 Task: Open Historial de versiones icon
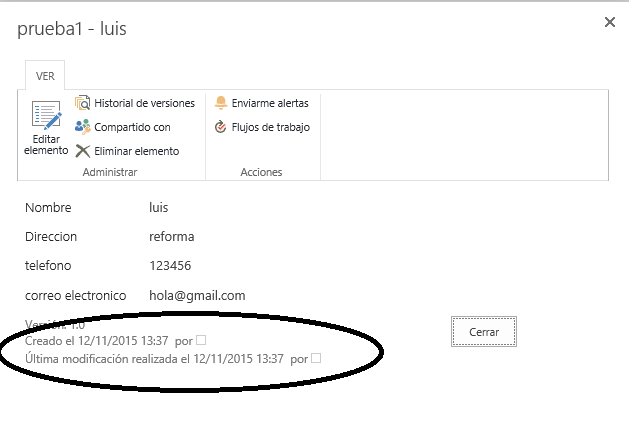point(83,103)
